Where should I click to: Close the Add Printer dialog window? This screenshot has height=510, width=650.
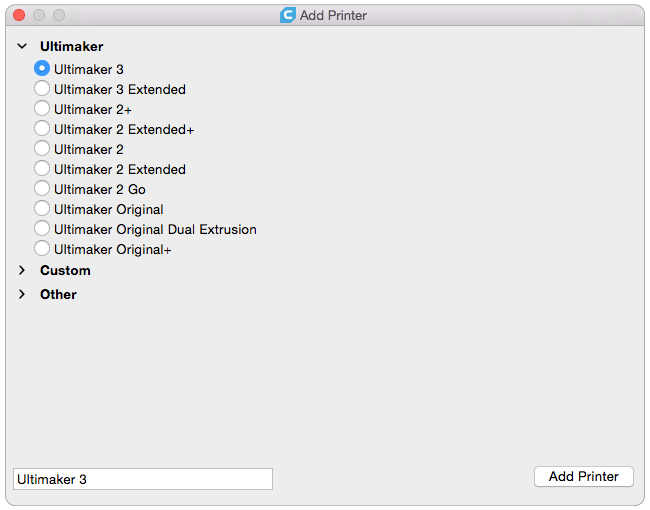19,15
